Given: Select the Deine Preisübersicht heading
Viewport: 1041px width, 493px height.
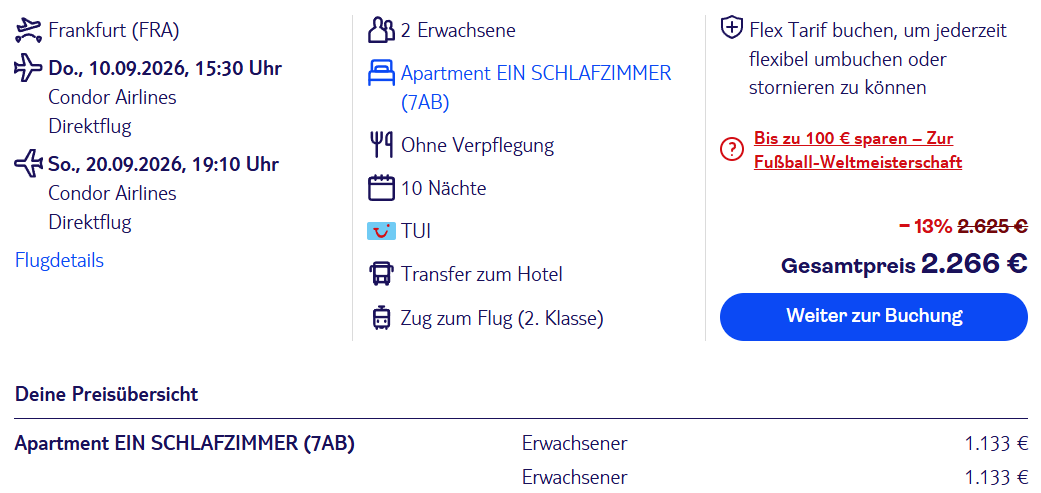Looking at the screenshot, I should 106,395.
